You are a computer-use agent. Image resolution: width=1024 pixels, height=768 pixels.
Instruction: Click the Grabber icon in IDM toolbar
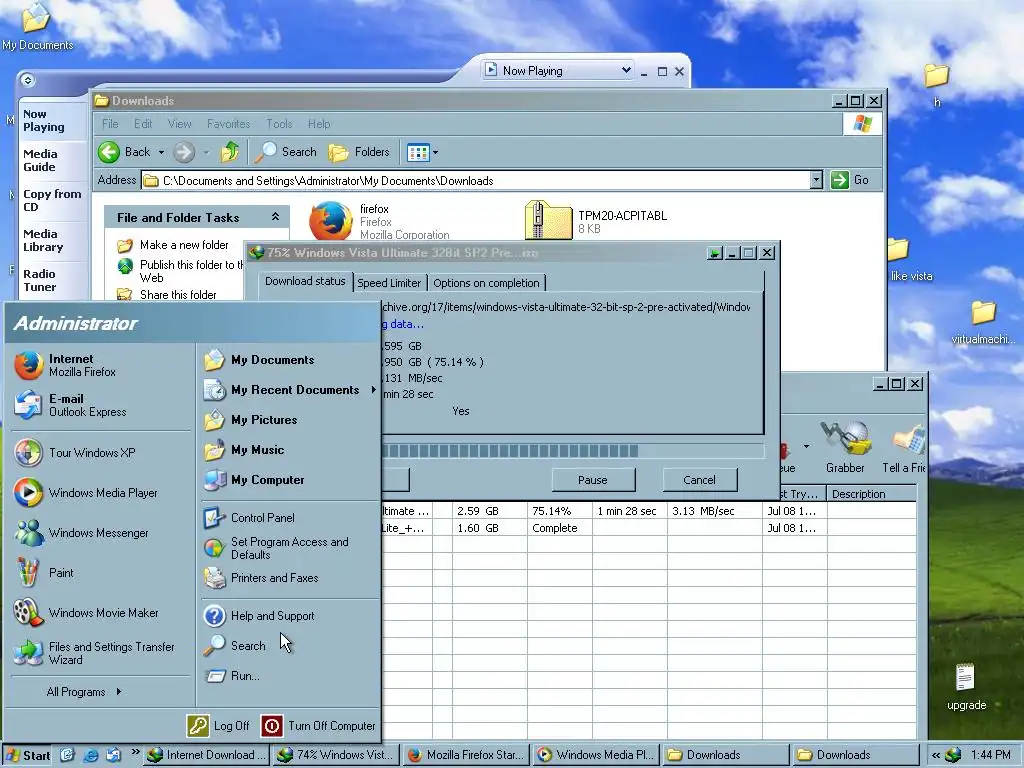(845, 447)
